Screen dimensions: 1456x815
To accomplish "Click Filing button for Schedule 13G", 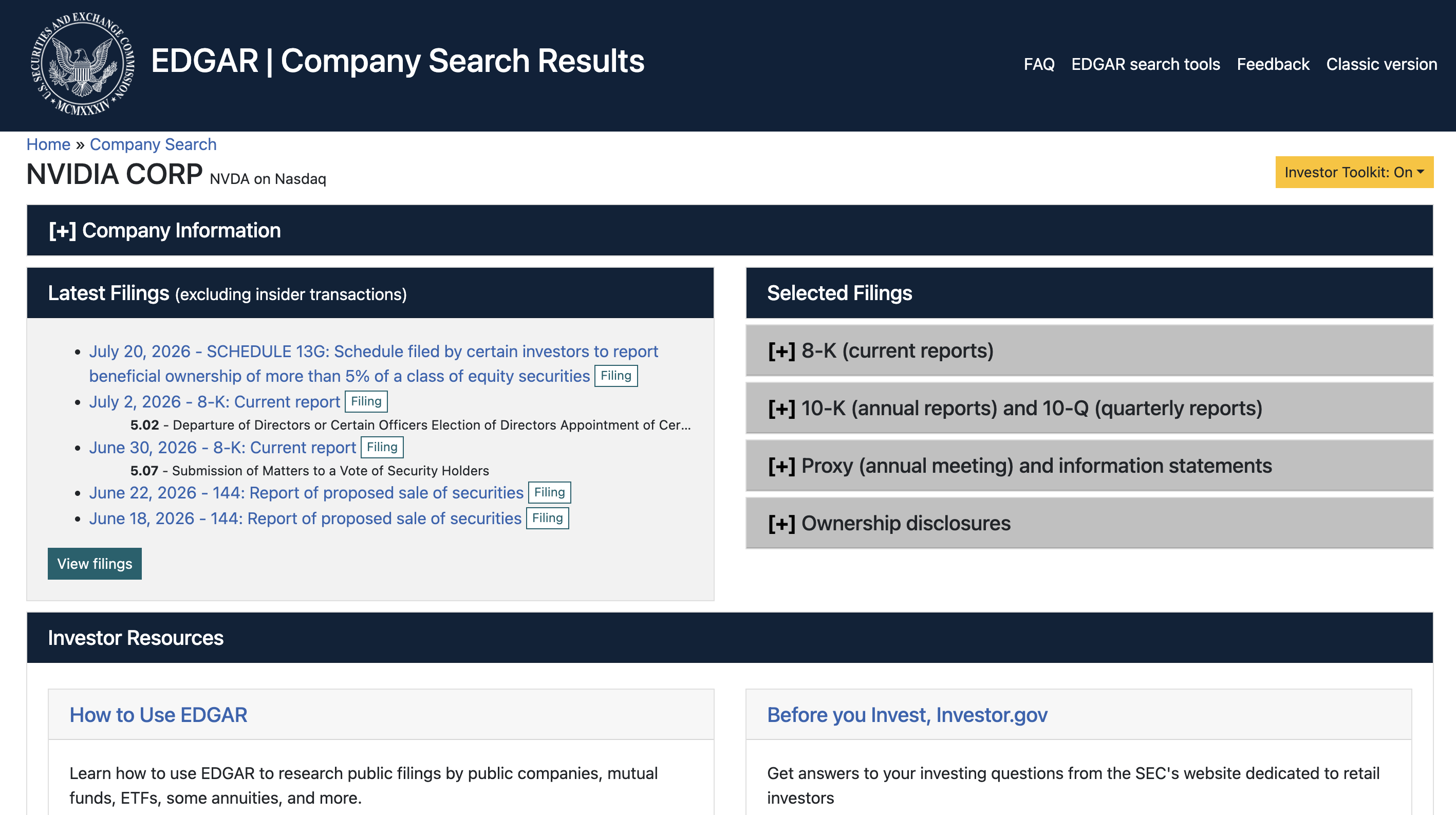I will pyautogui.click(x=616, y=376).
